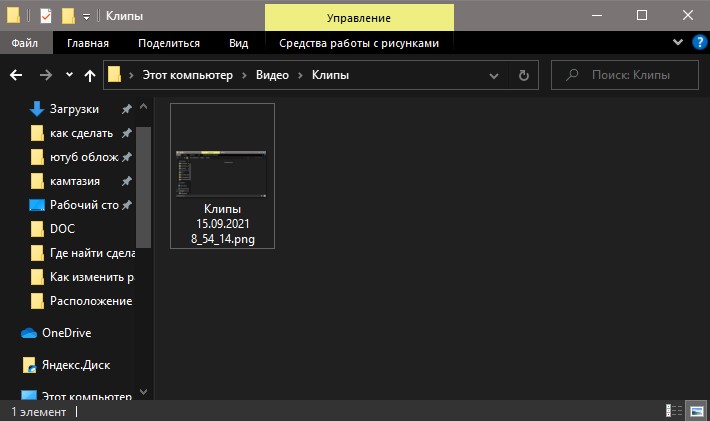Screen dimensions: 710x421
Task: Close the Клипы window
Action: click(687, 15)
